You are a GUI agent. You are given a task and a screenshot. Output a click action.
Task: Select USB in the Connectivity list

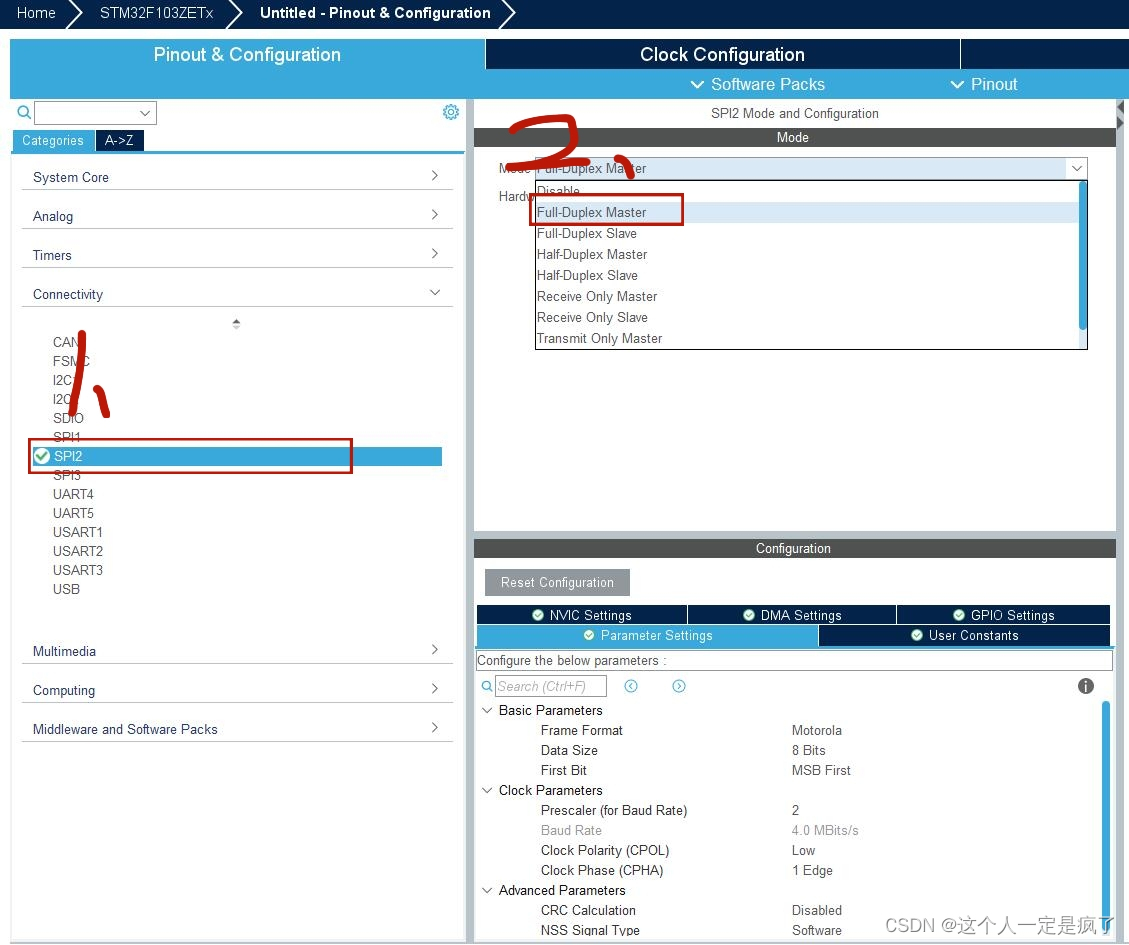[66, 589]
